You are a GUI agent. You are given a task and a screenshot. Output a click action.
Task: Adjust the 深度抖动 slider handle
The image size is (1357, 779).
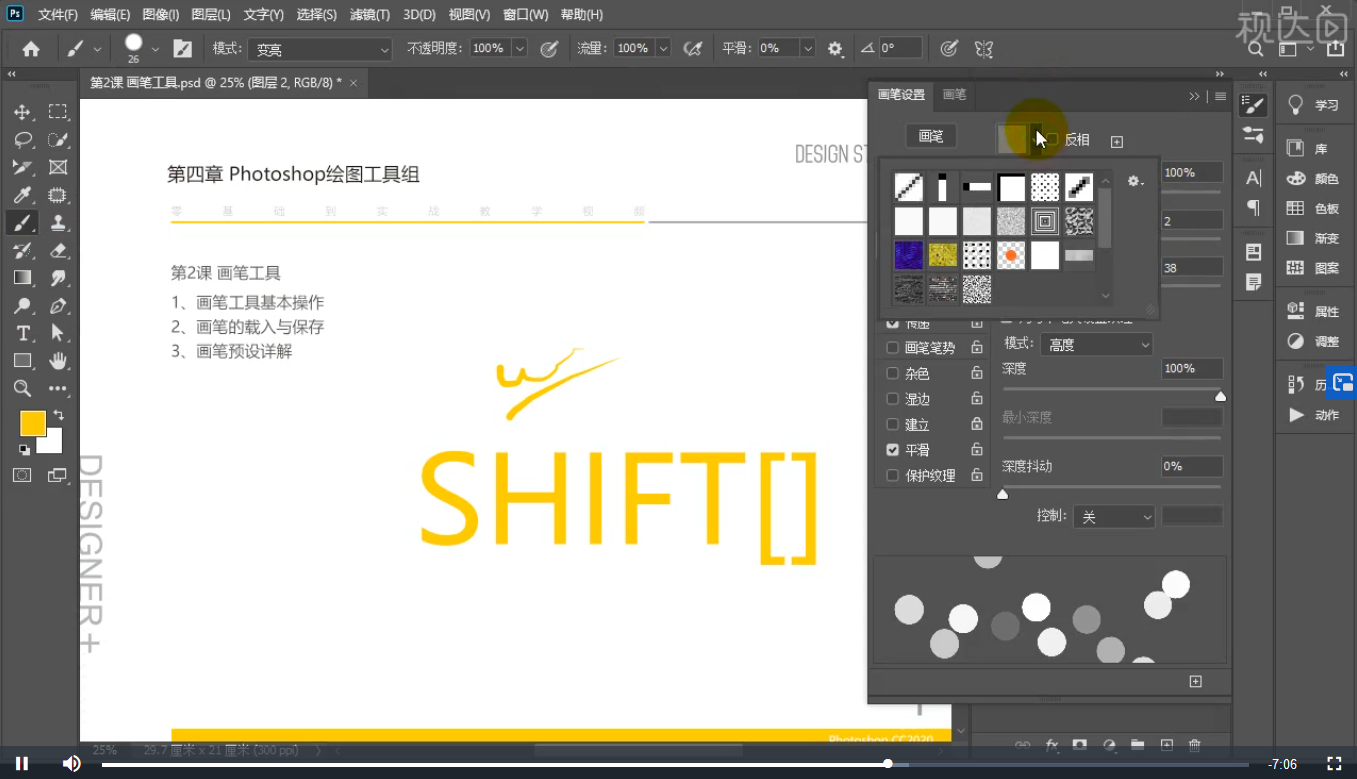coord(1003,494)
